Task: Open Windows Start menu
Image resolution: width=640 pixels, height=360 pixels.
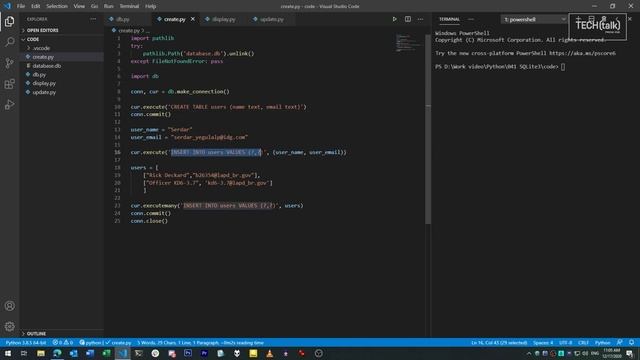Action: pos(8,353)
